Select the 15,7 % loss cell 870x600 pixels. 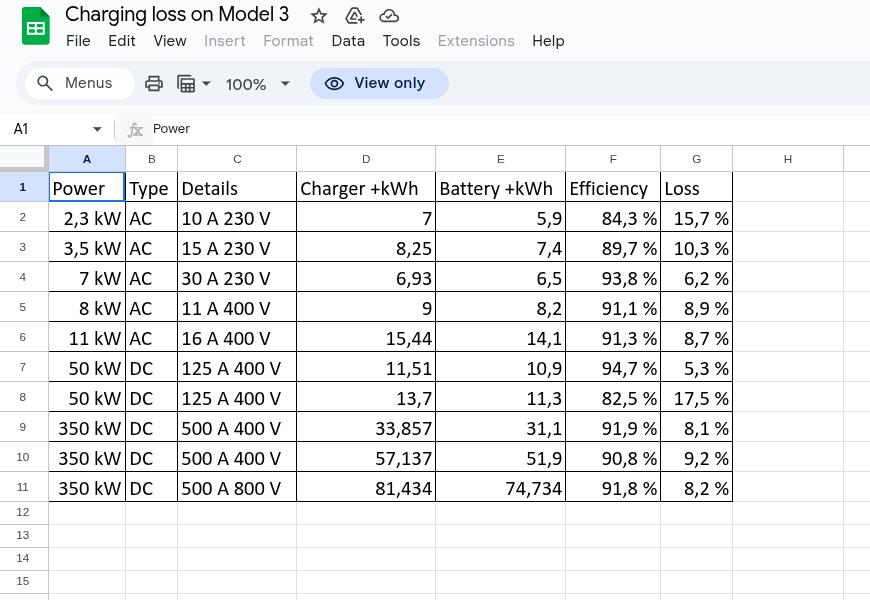tap(696, 217)
